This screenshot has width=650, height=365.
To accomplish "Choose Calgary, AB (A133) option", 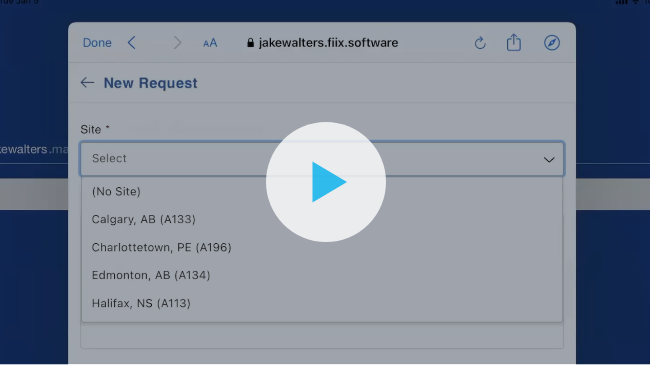I will 322,219.
